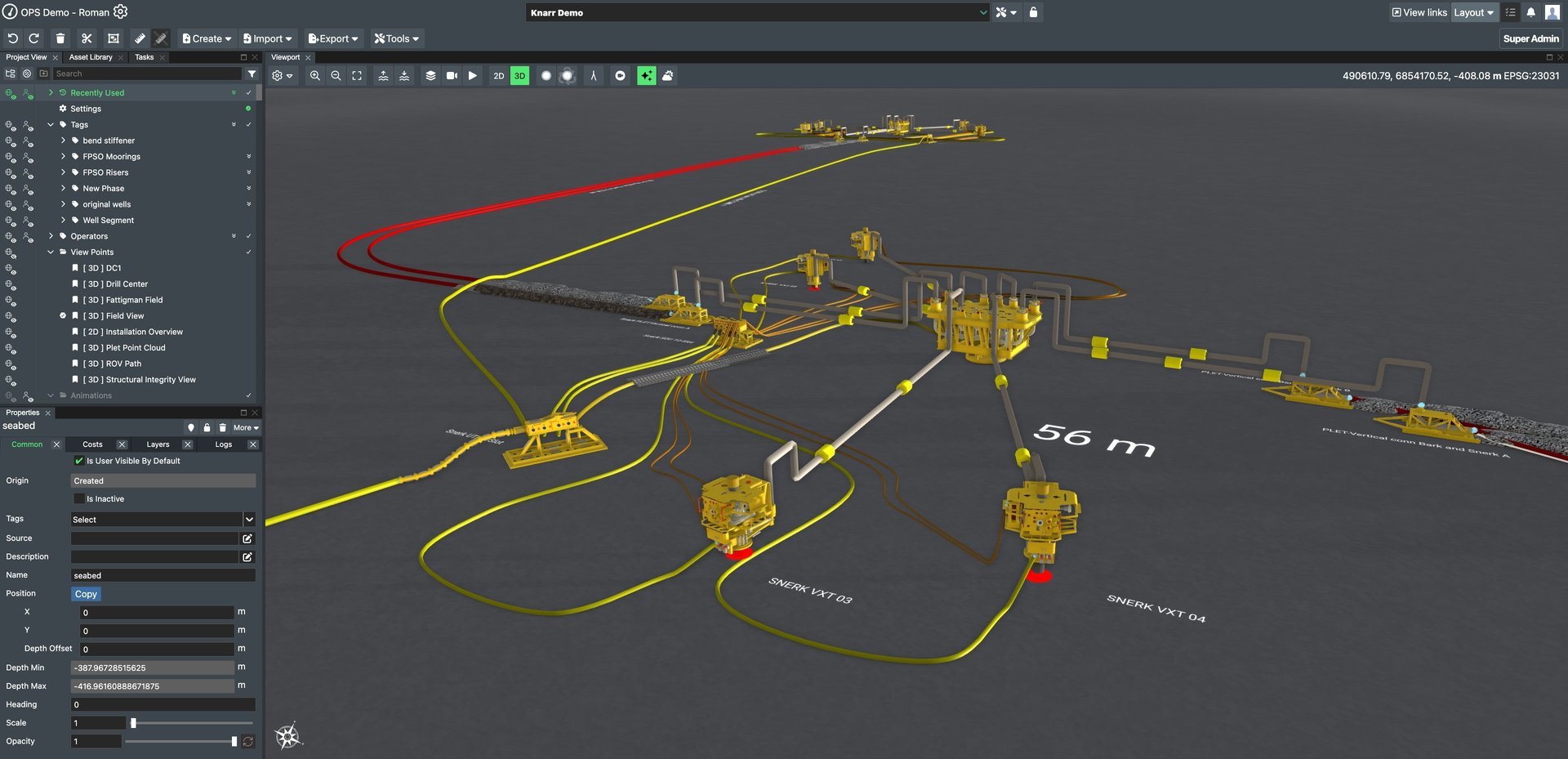Click the filter funnel beside Search

[252, 74]
